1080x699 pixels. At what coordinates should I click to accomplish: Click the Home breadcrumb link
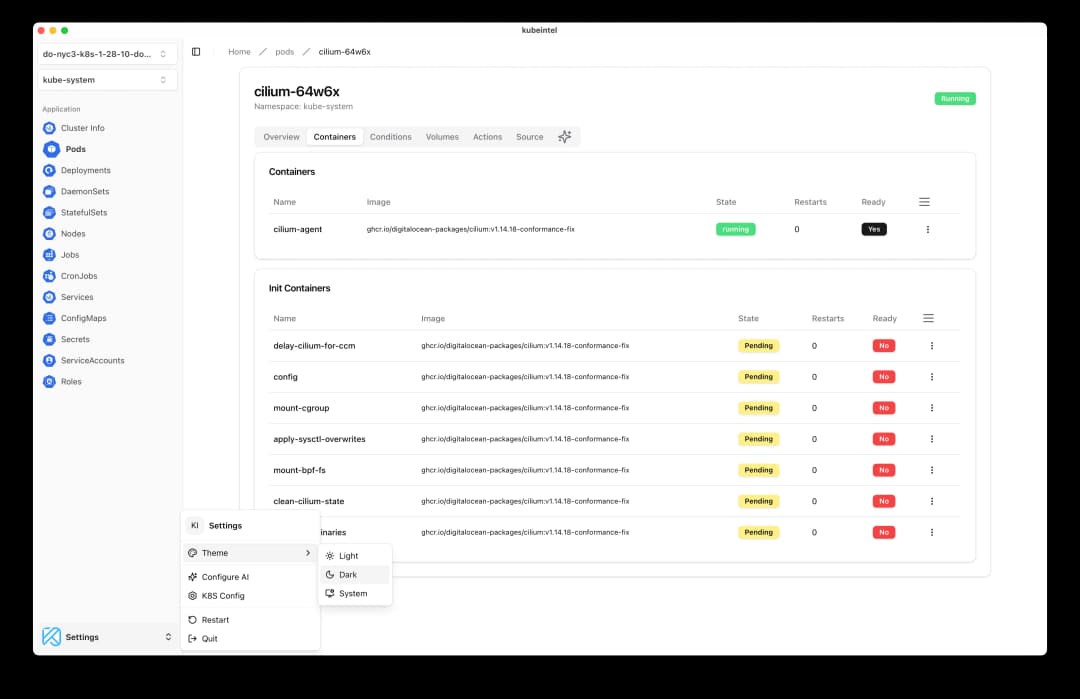coord(239,51)
